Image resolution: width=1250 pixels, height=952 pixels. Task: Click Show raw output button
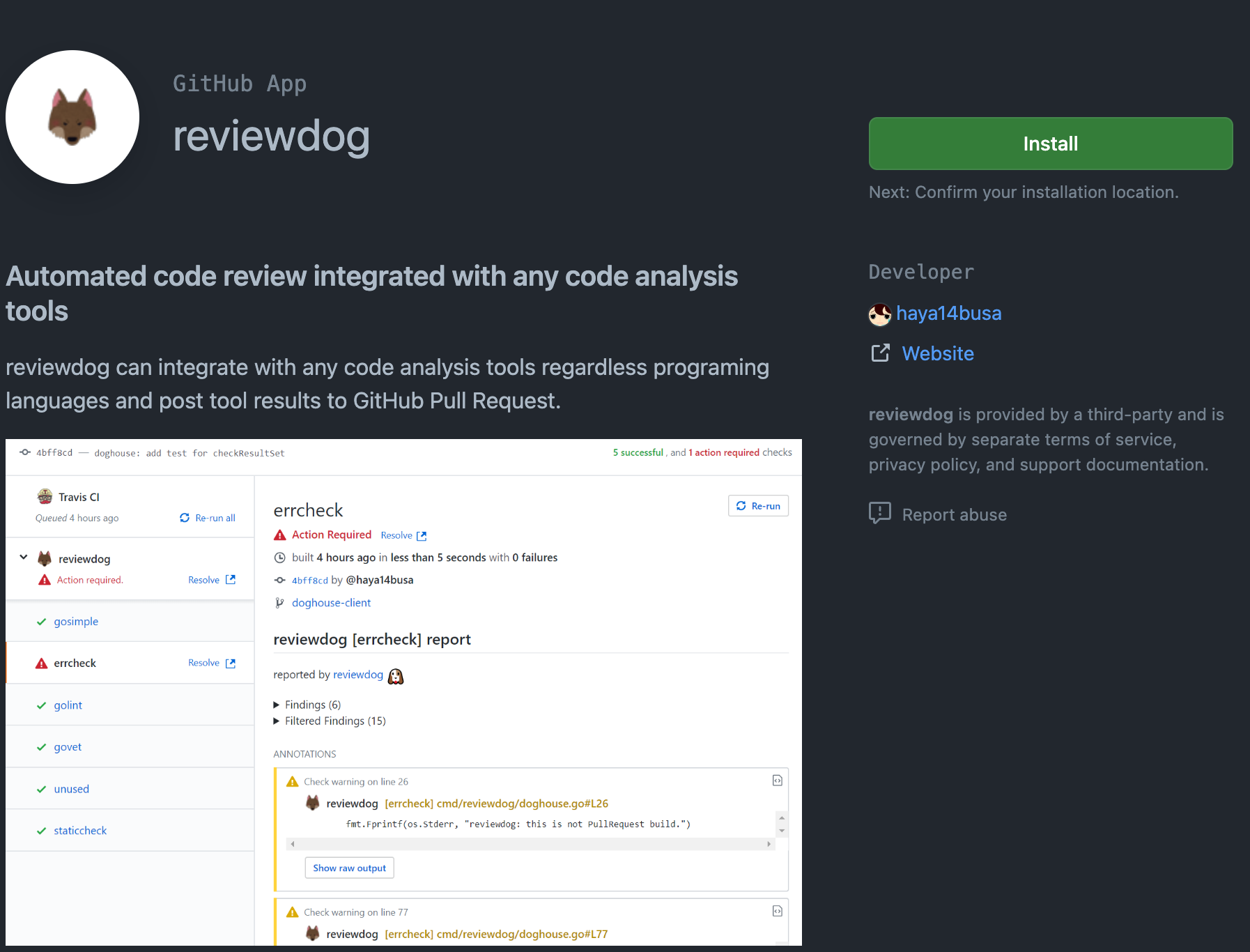pyautogui.click(x=349, y=868)
